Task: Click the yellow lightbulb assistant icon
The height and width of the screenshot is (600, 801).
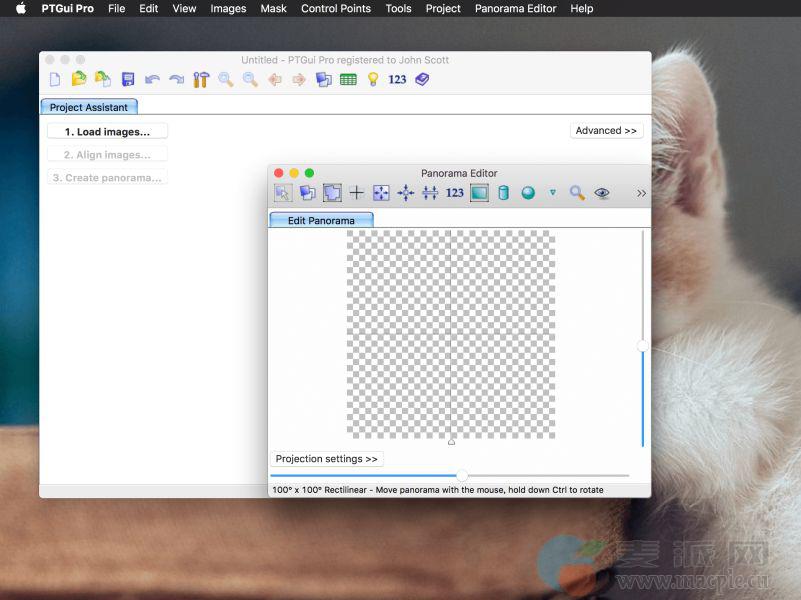Action: point(373,79)
